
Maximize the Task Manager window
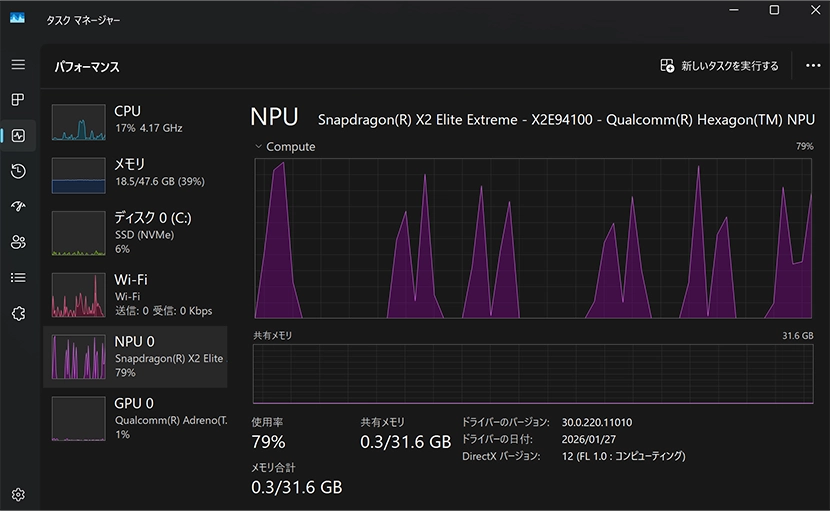click(774, 10)
